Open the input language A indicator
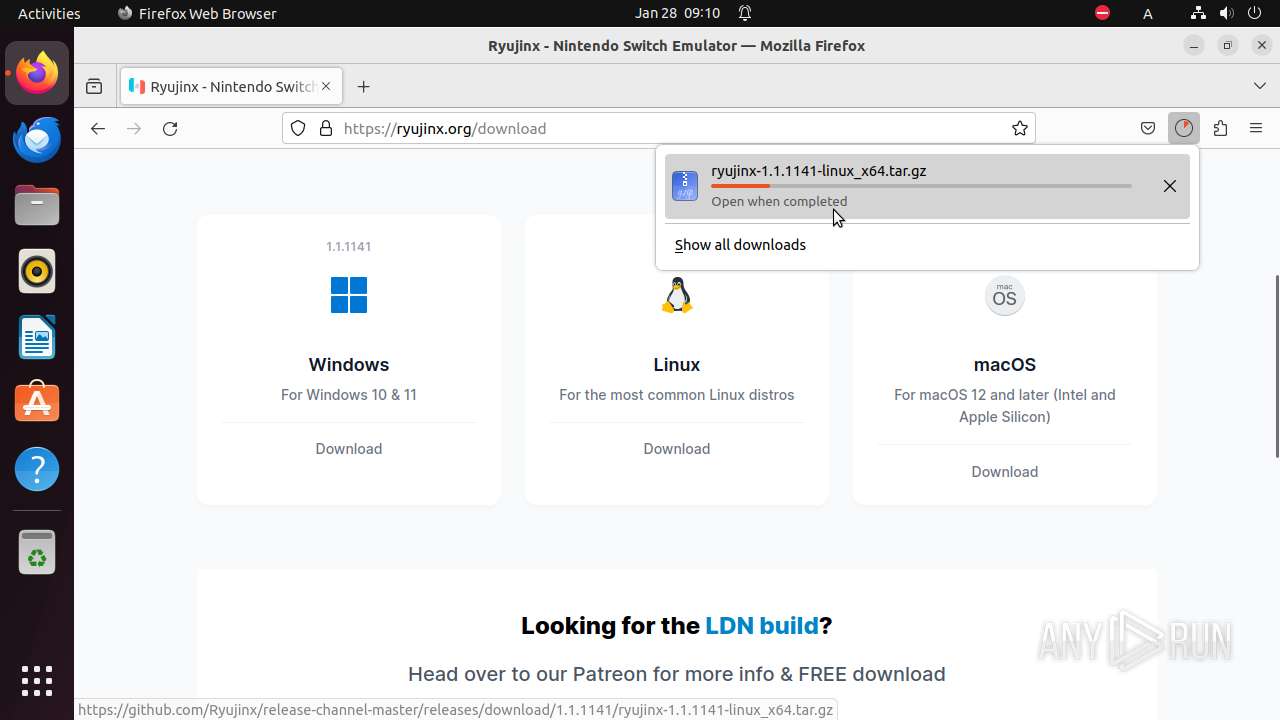The image size is (1280, 720). point(1148,13)
